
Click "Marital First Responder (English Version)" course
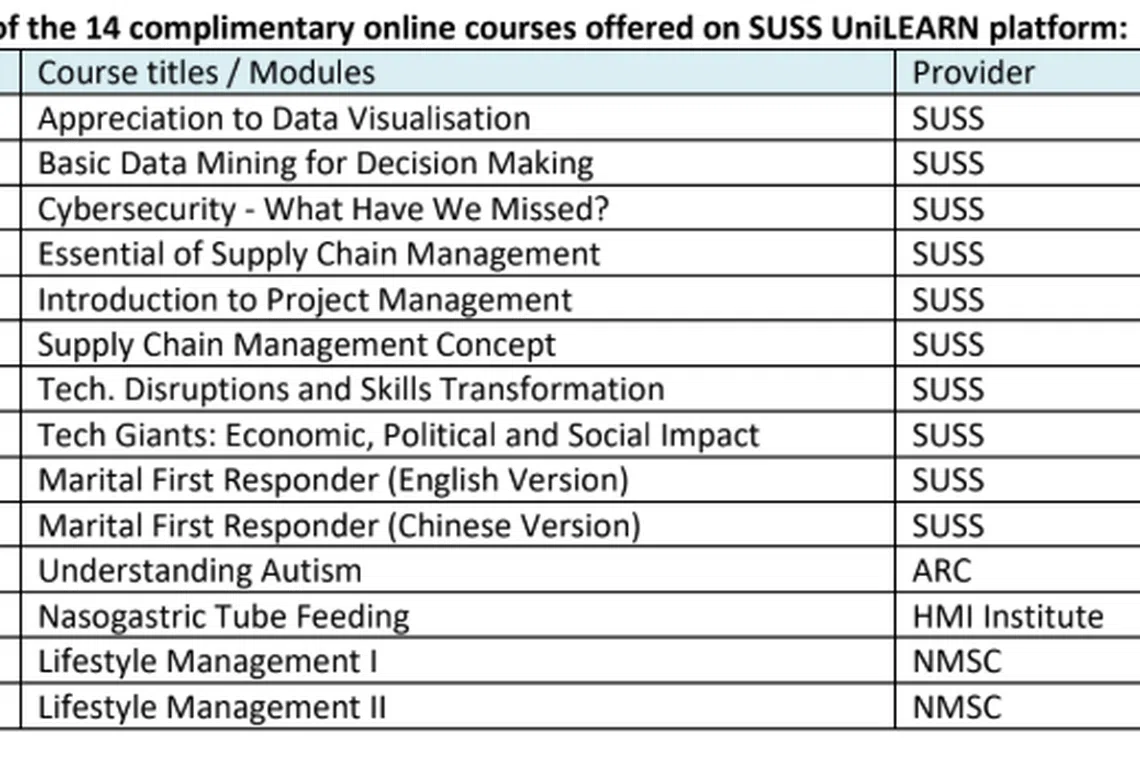coord(333,481)
